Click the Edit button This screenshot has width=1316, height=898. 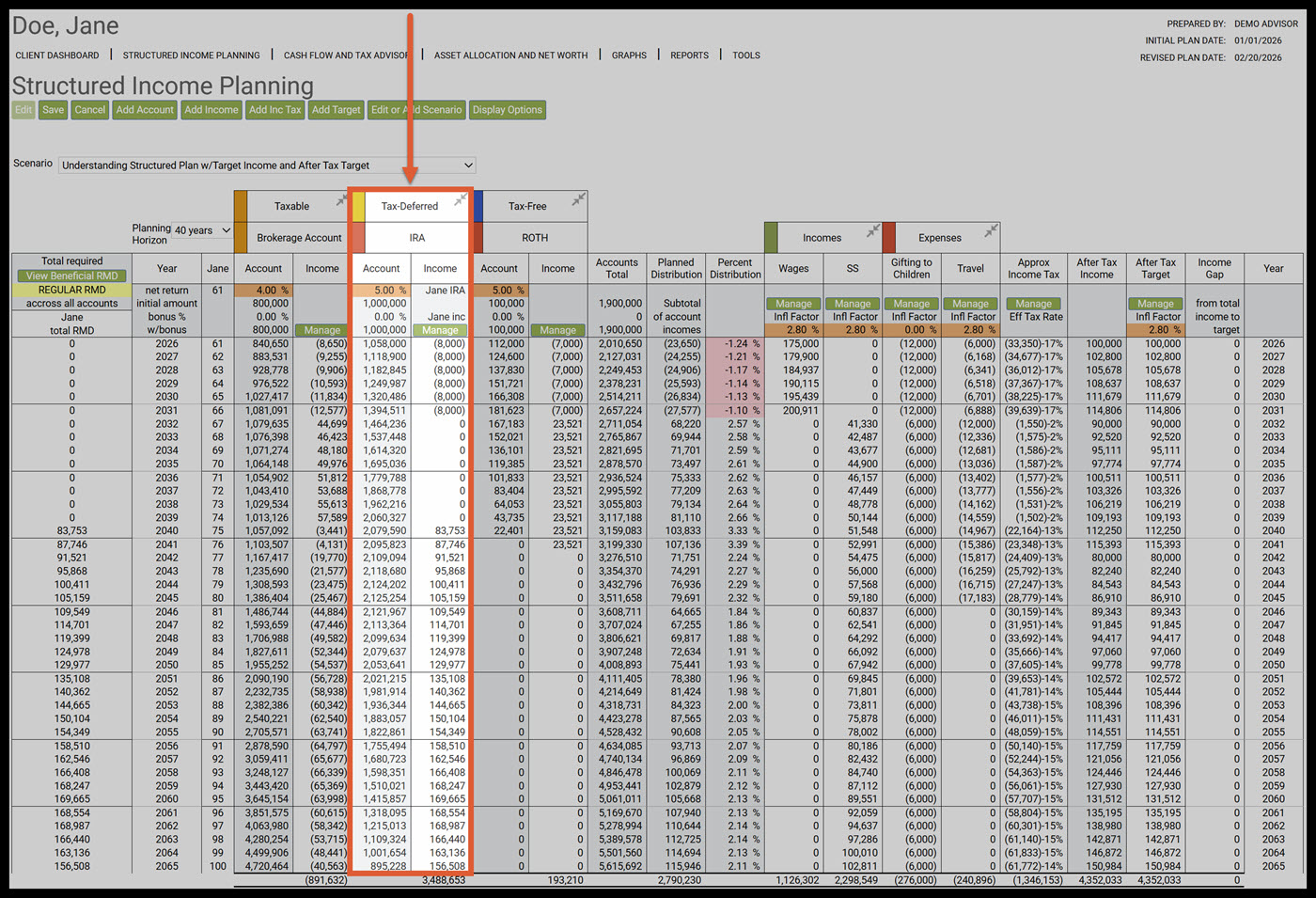tap(23, 110)
